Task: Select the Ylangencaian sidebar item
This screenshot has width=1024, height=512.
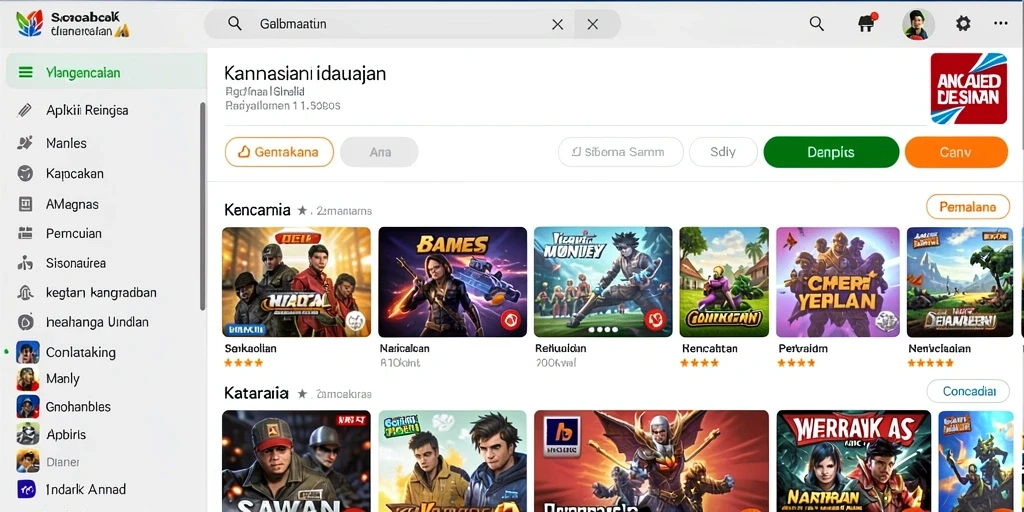Action: click(106, 72)
